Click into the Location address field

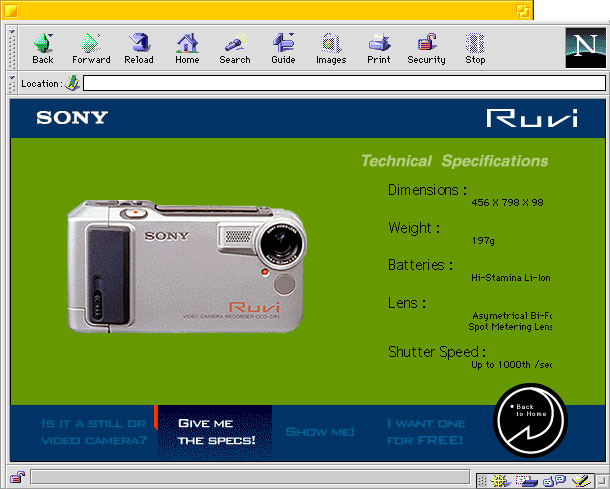coord(344,83)
